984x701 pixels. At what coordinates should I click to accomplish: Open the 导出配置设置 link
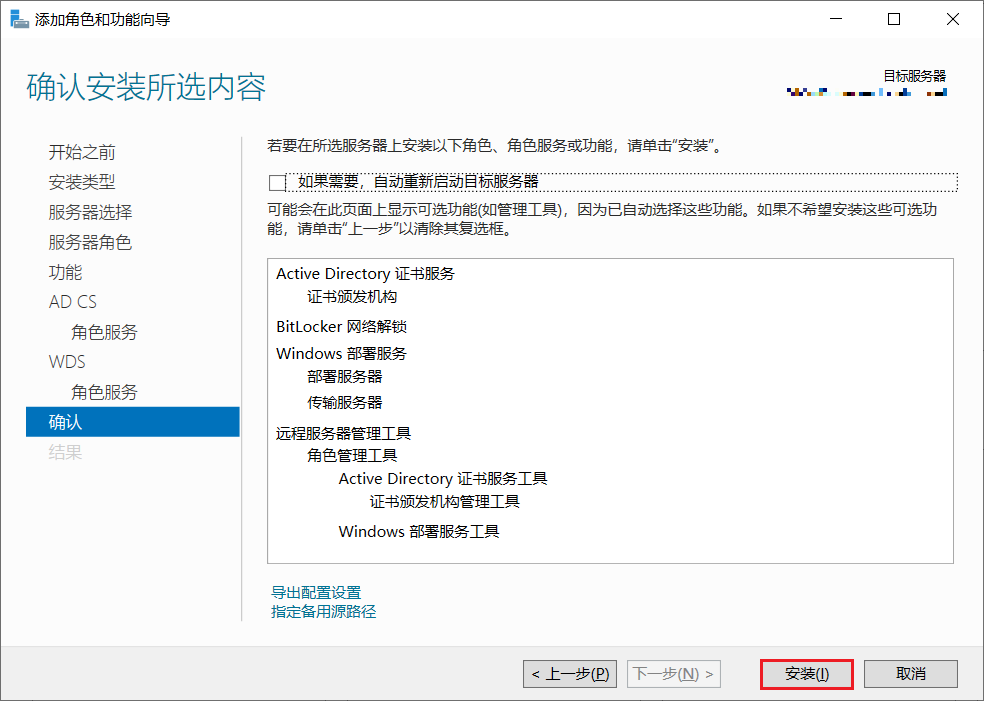pos(315,592)
